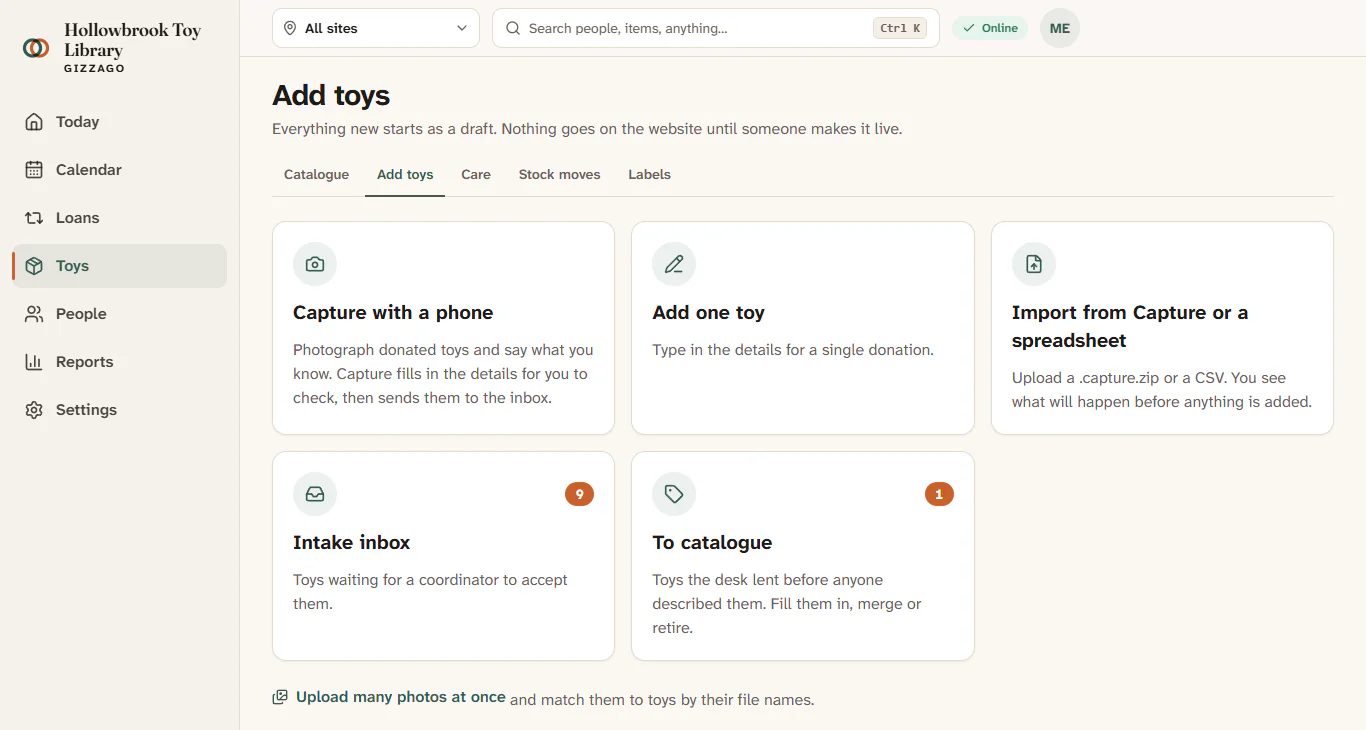Select the Add toys tab

(405, 174)
